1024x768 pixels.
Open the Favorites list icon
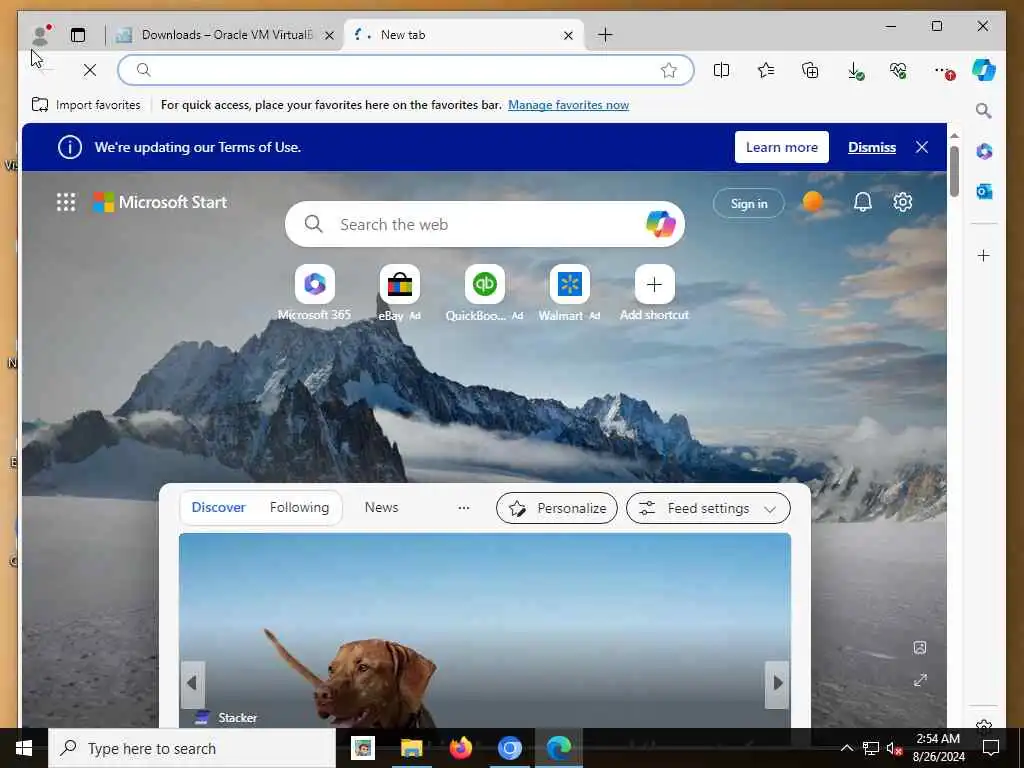[x=766, y=70]
